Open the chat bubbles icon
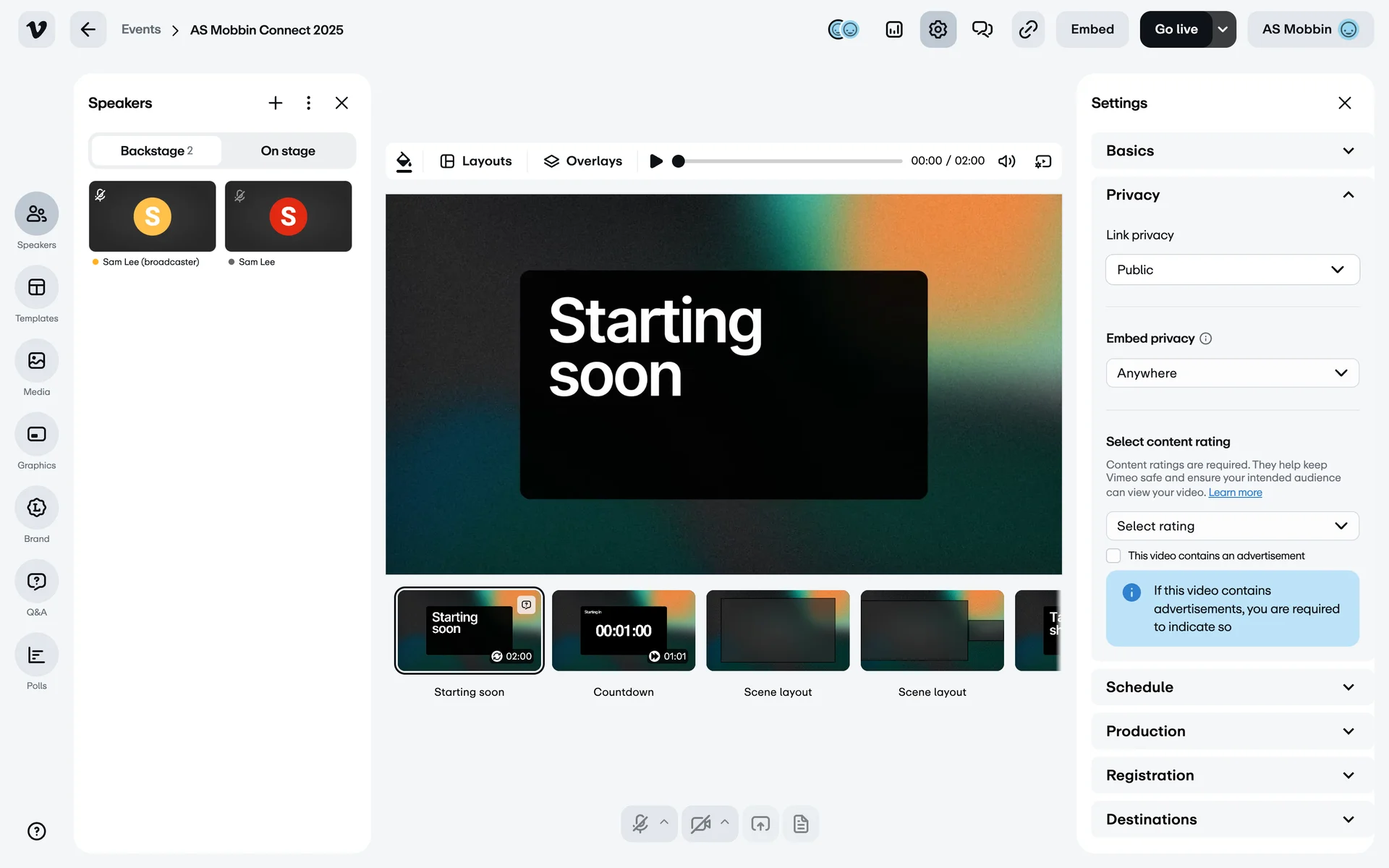Image resolution: width=1389 pixels, height=868 pixels. 982,30
